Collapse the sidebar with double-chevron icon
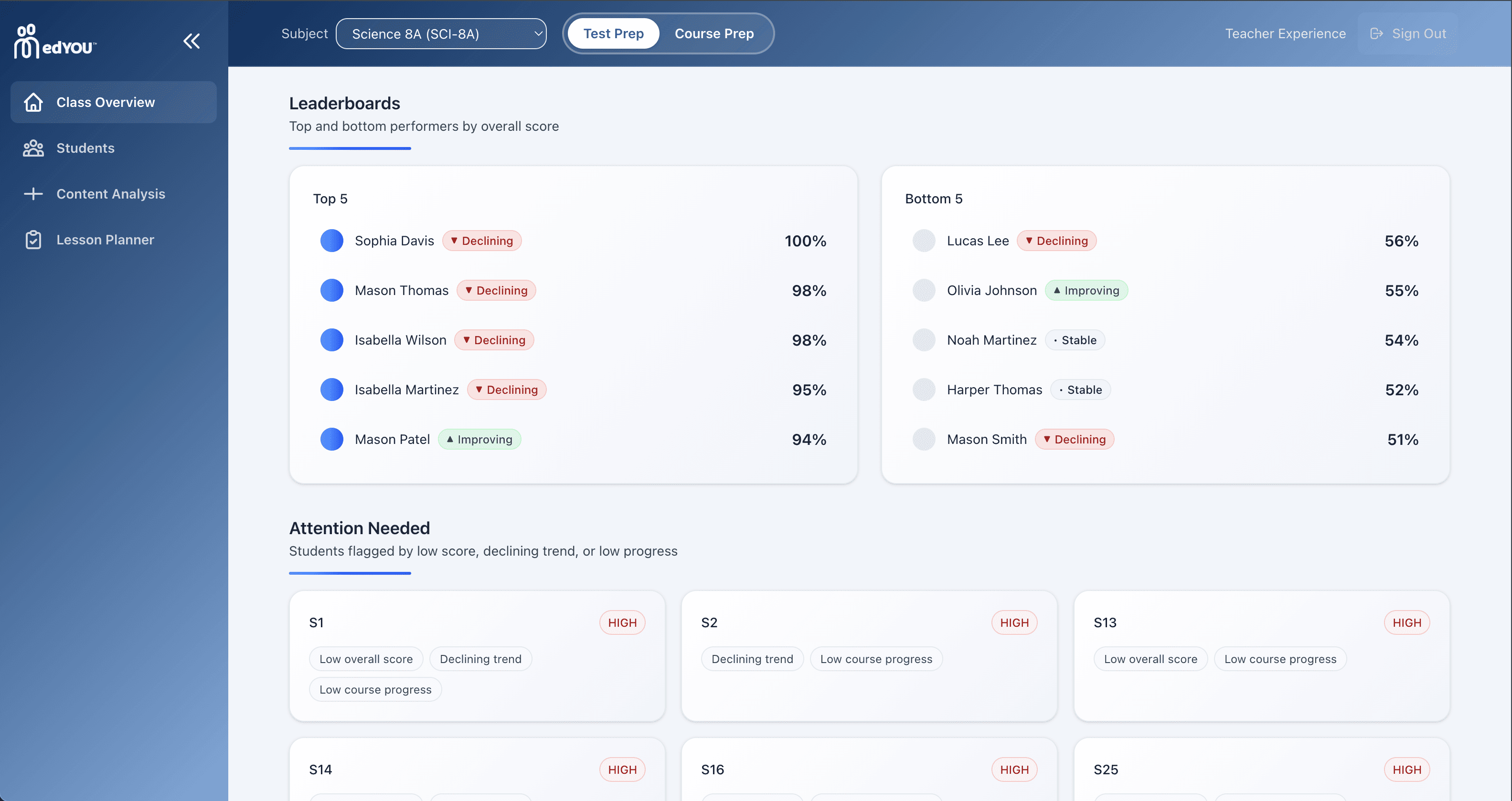Viewport: 1512px width, 801px height. (x=192, y=41)
